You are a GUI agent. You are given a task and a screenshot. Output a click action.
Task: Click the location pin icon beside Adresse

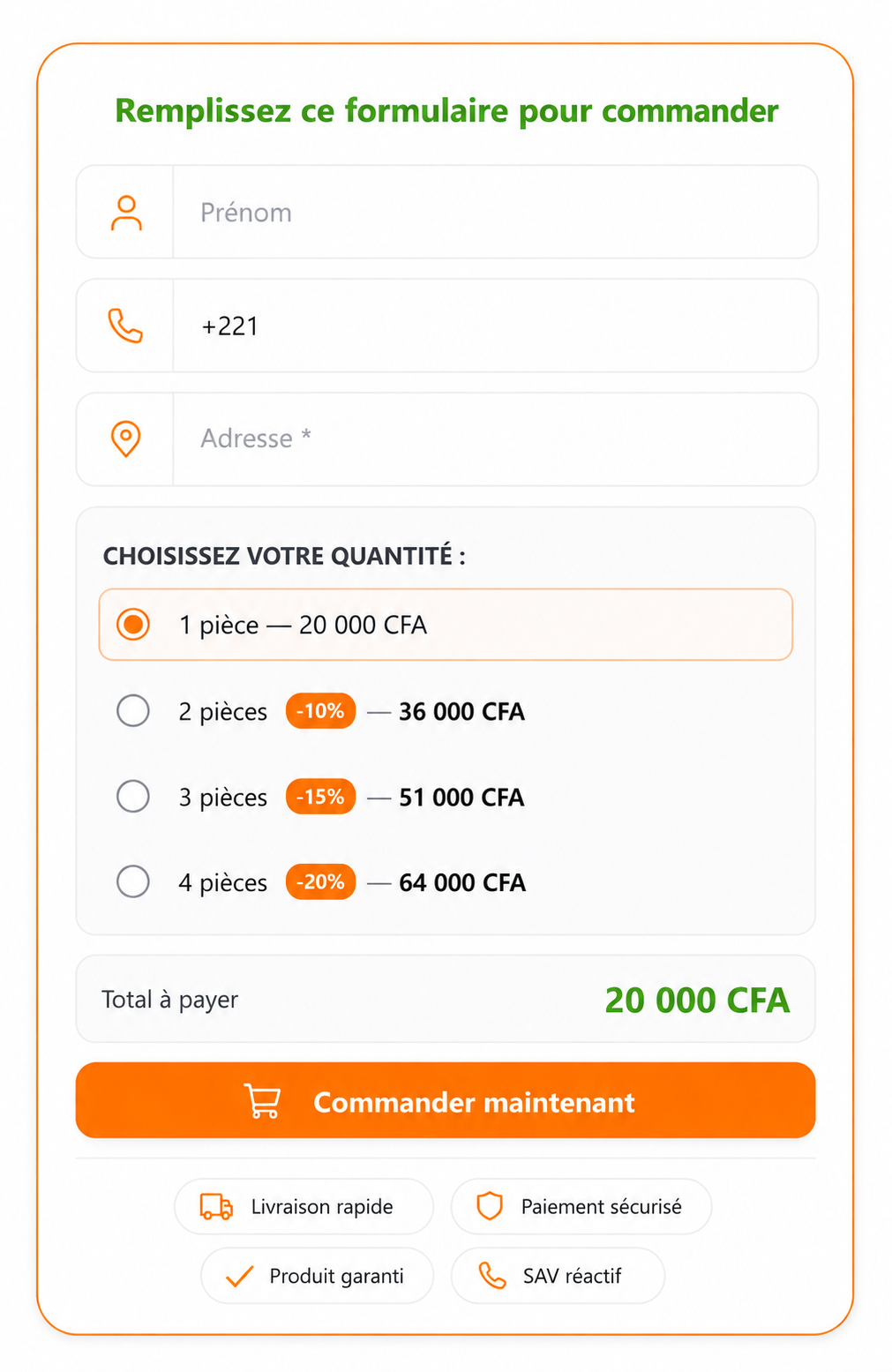coord(125,439)
